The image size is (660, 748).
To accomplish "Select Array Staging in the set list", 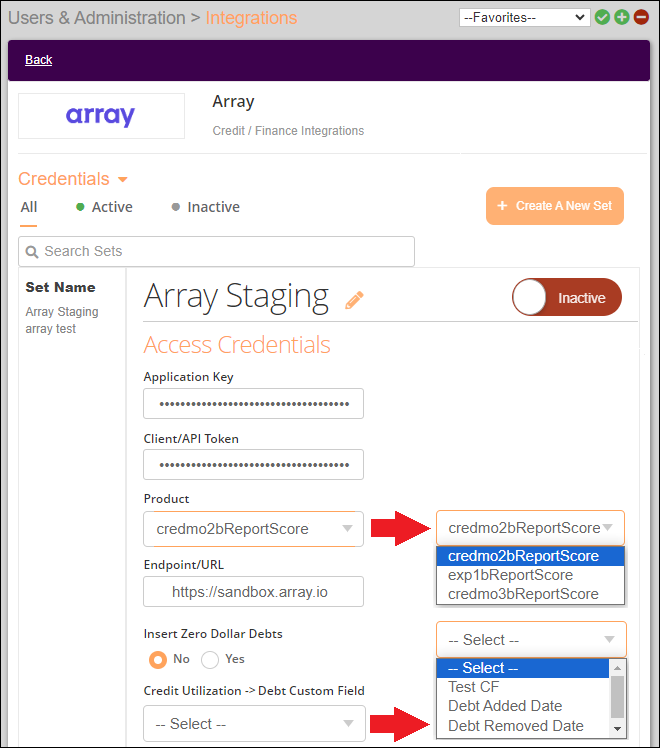I will point(62,312).
